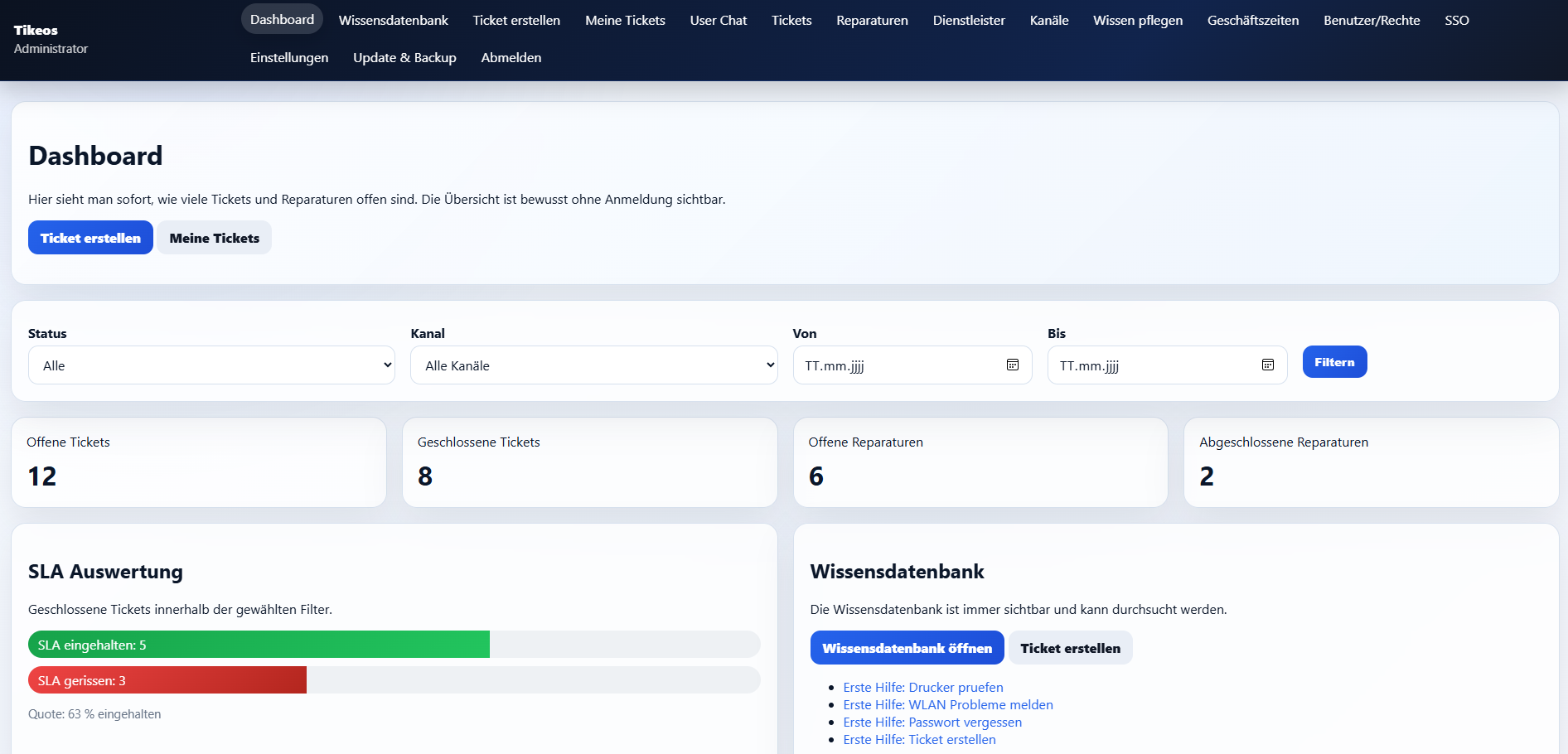This screenshot has width=1568, height=754.
Task: Open Meine Tickets in top navigation
Action: [x=625, y=20]
